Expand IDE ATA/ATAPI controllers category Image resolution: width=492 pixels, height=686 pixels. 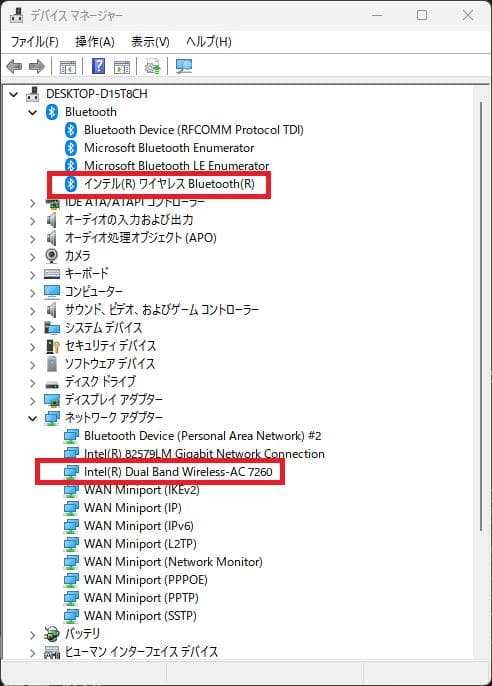click(x=32, y=203)
